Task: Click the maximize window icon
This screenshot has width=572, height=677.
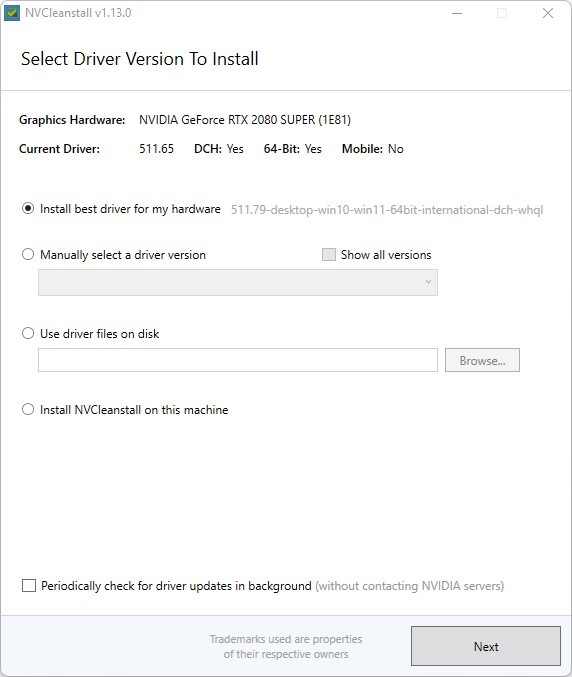Action: tap(502, 13)
